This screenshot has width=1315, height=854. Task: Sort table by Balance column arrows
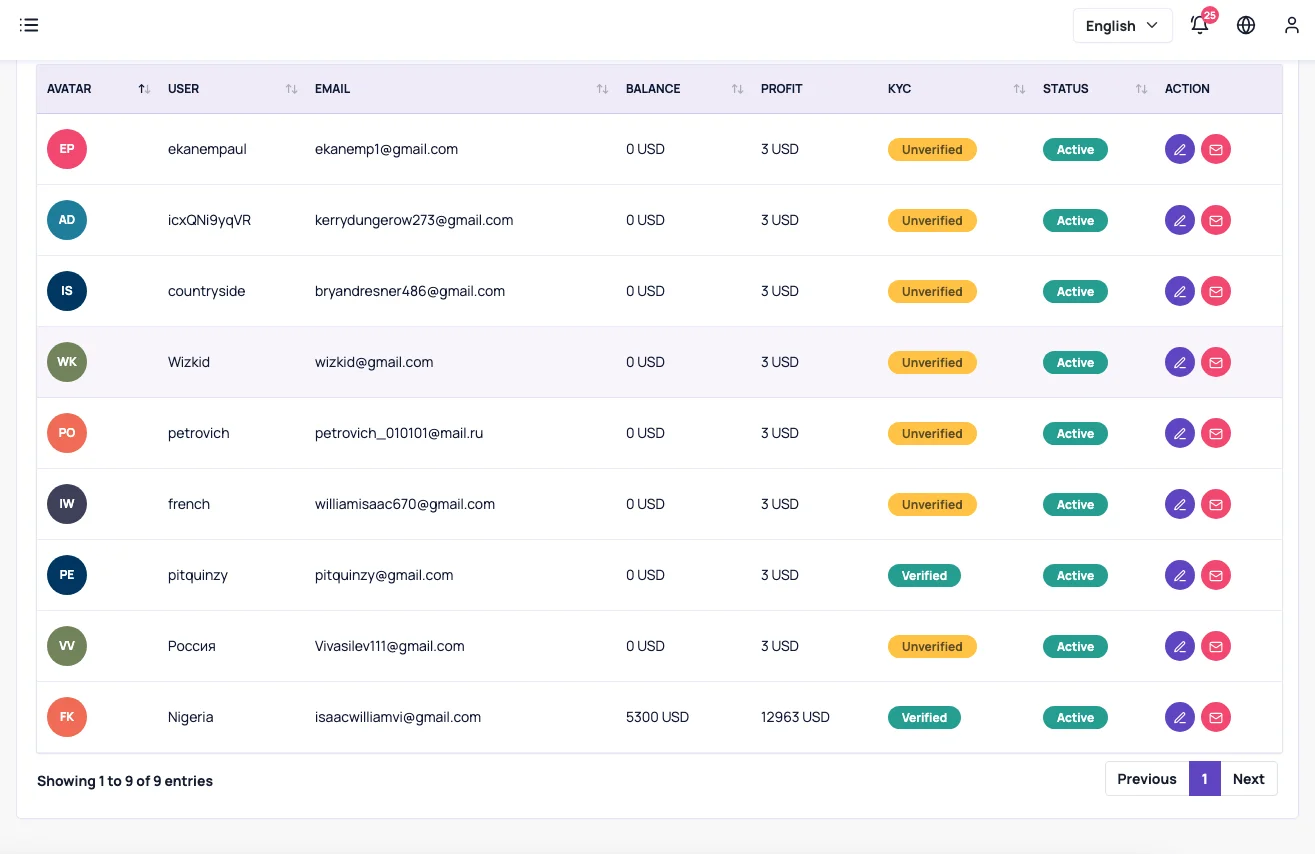[x=737, y=89]
